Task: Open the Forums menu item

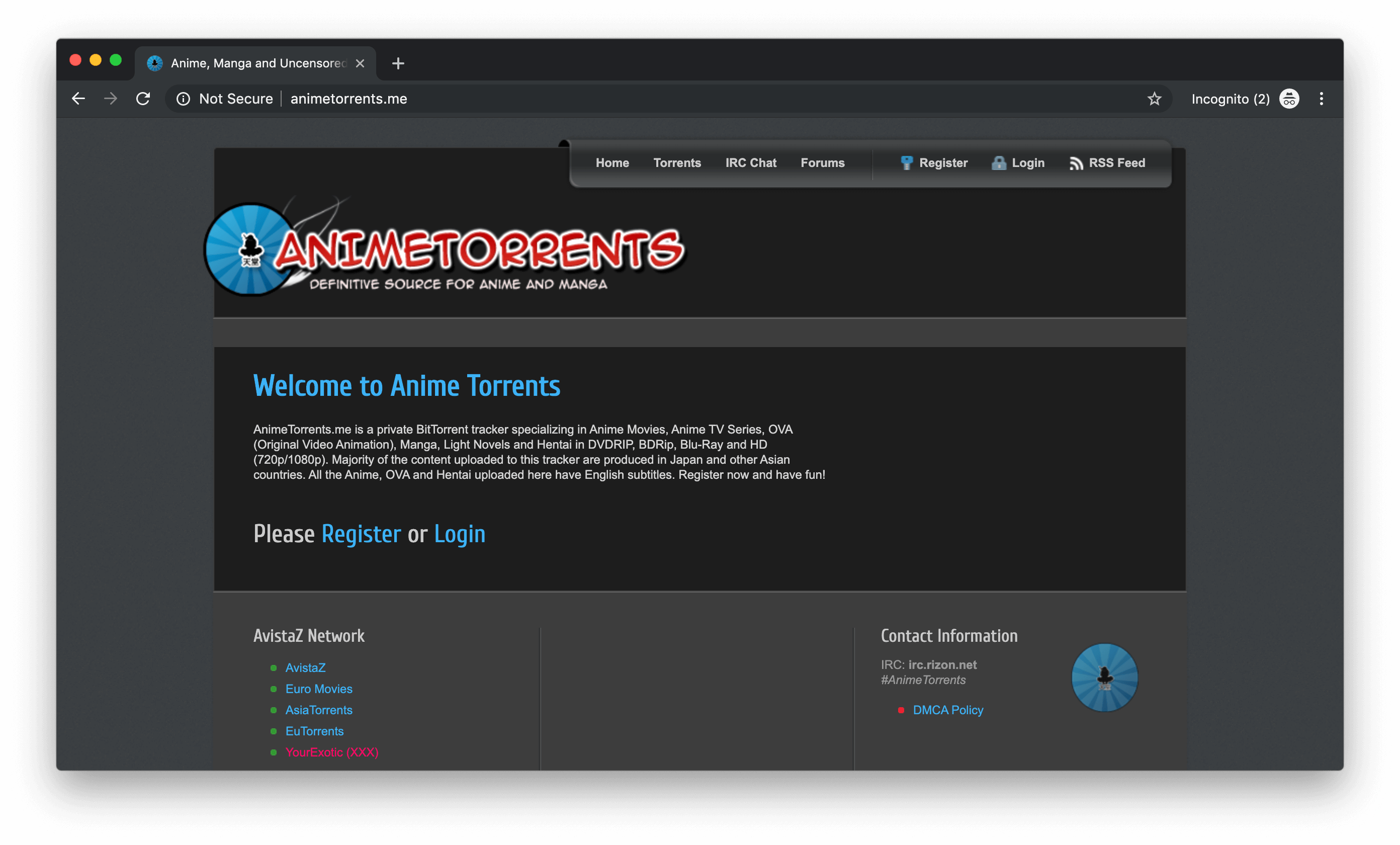Action: (822, 163)
